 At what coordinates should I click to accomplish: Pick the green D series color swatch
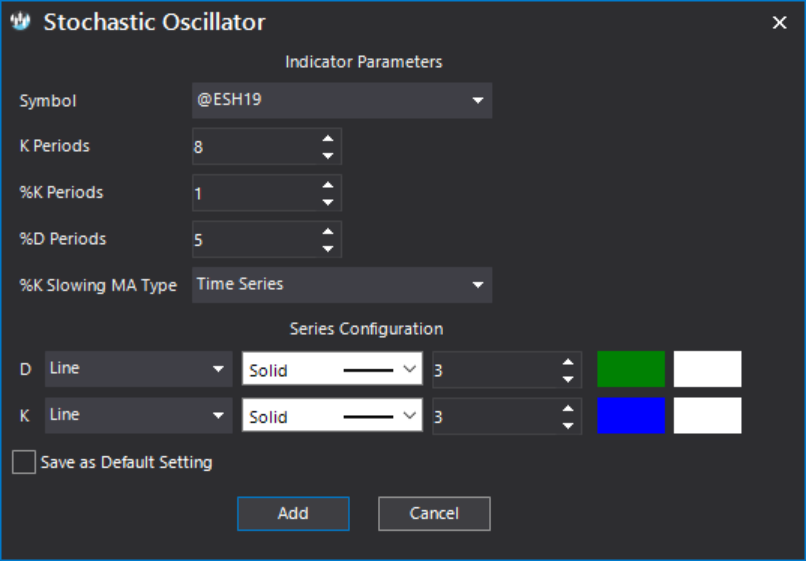point(631,369)
